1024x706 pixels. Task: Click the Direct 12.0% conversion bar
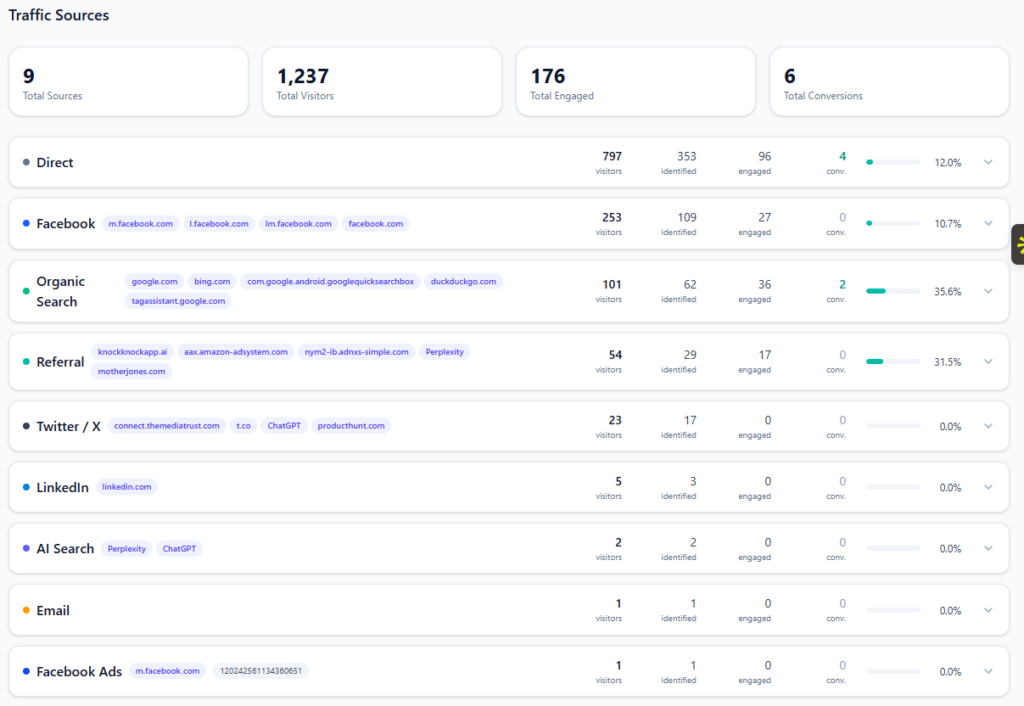click(893, 162)
